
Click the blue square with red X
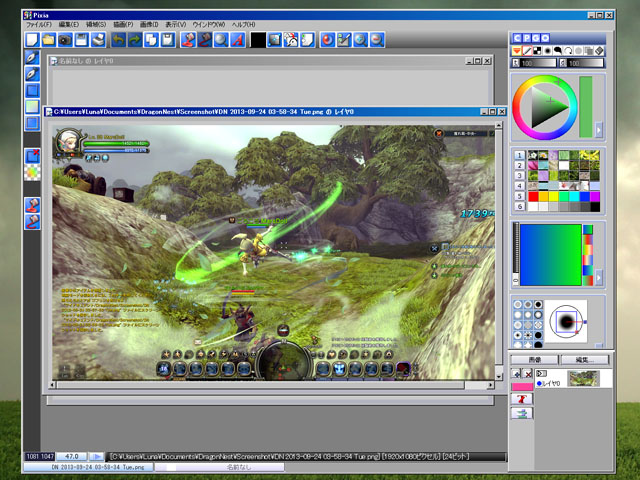coord(32,156)
